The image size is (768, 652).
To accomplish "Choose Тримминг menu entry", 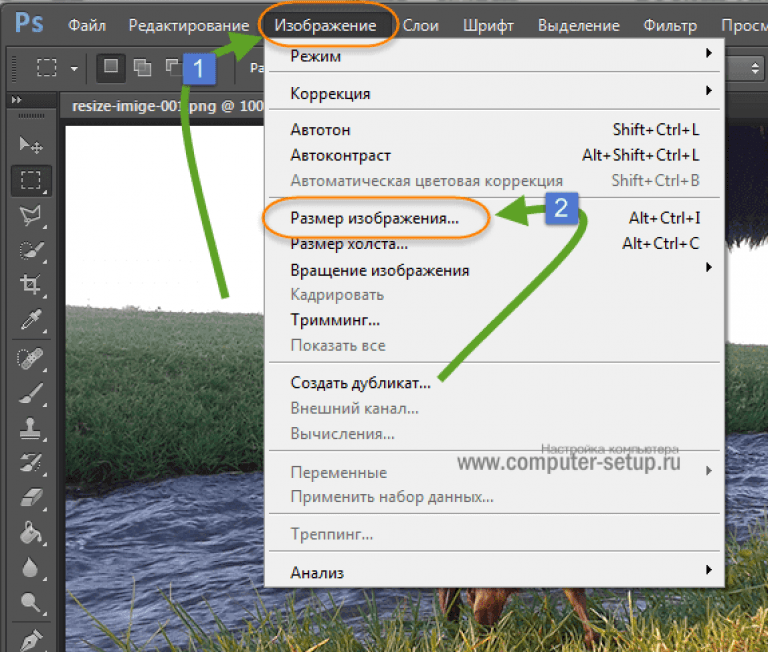I will [495, 320].
